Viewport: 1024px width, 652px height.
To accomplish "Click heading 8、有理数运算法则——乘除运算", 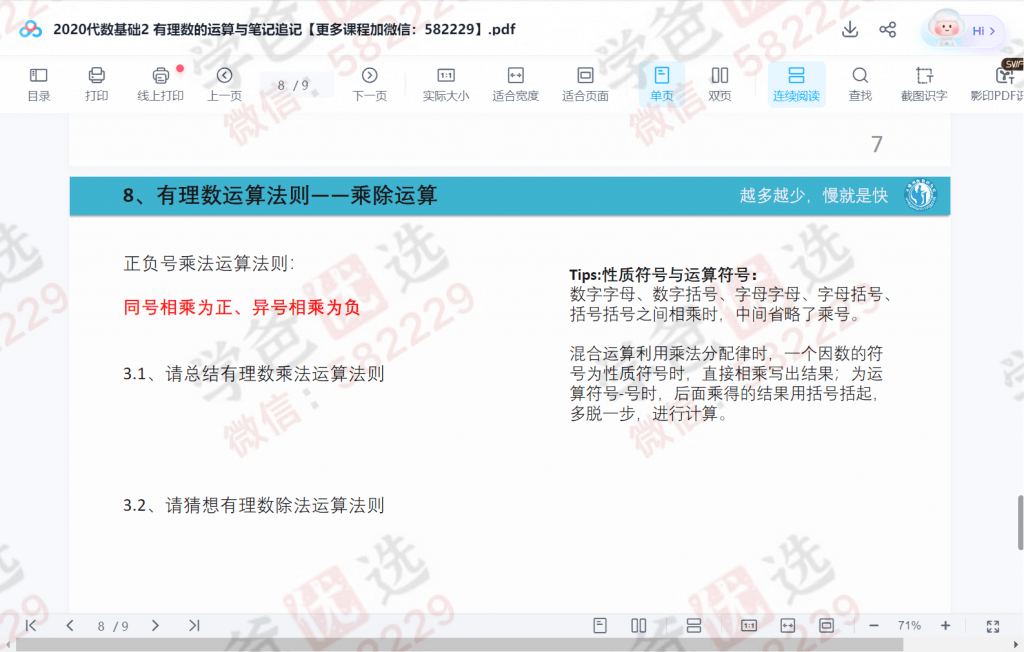I will tap(280, 195).
